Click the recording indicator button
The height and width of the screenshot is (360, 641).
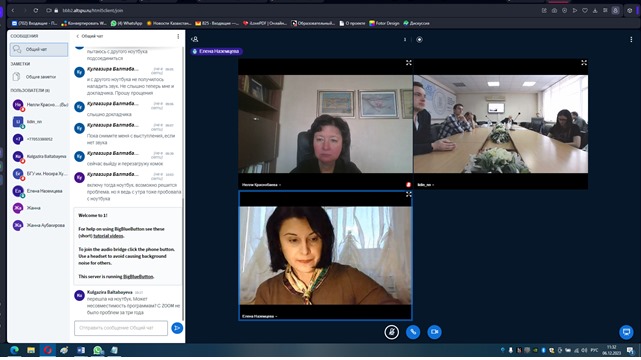419,40
